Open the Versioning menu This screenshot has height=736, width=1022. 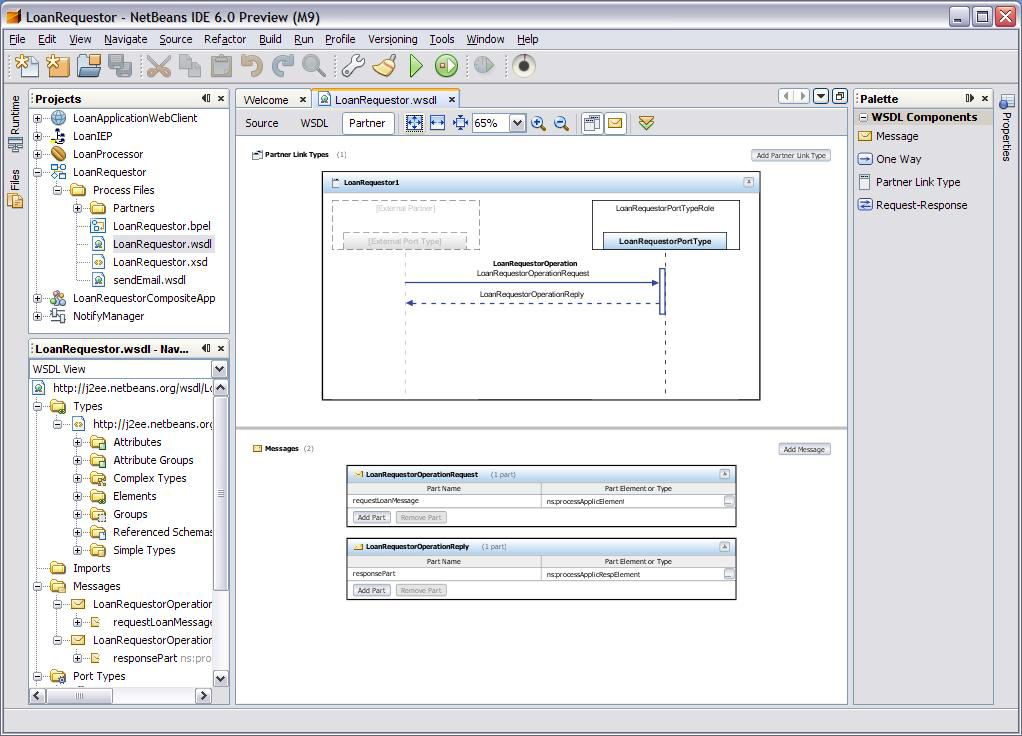392,39
